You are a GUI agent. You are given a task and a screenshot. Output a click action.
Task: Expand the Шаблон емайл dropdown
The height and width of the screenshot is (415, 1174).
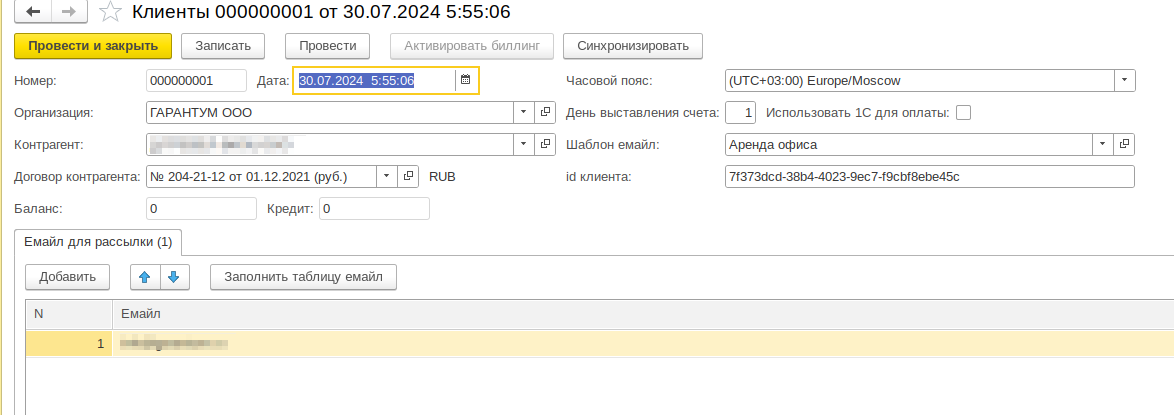[x=1103, y=145]
